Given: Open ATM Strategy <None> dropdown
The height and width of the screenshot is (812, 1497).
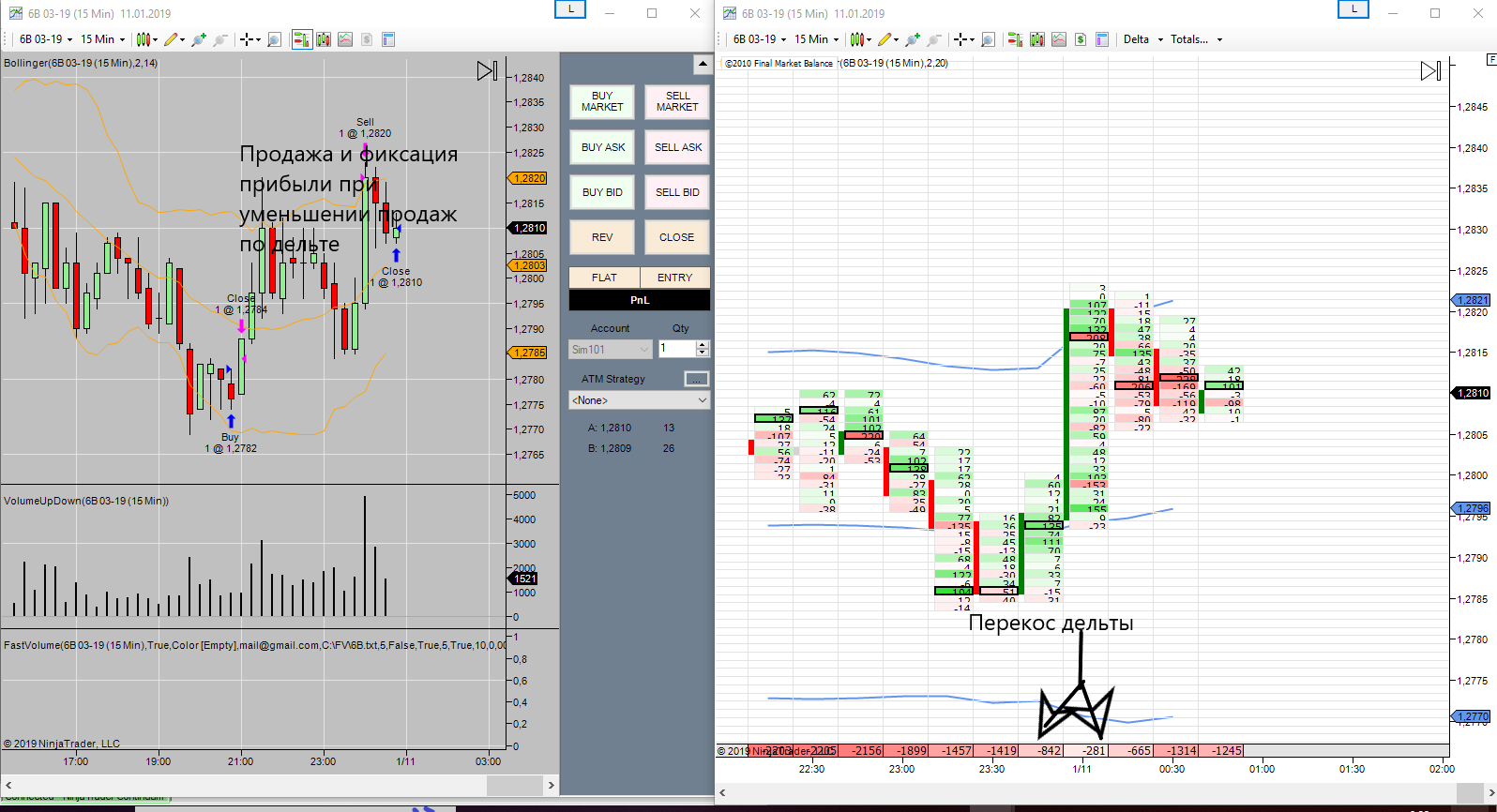Looking at the screenshot, I should tap(640, 400).
